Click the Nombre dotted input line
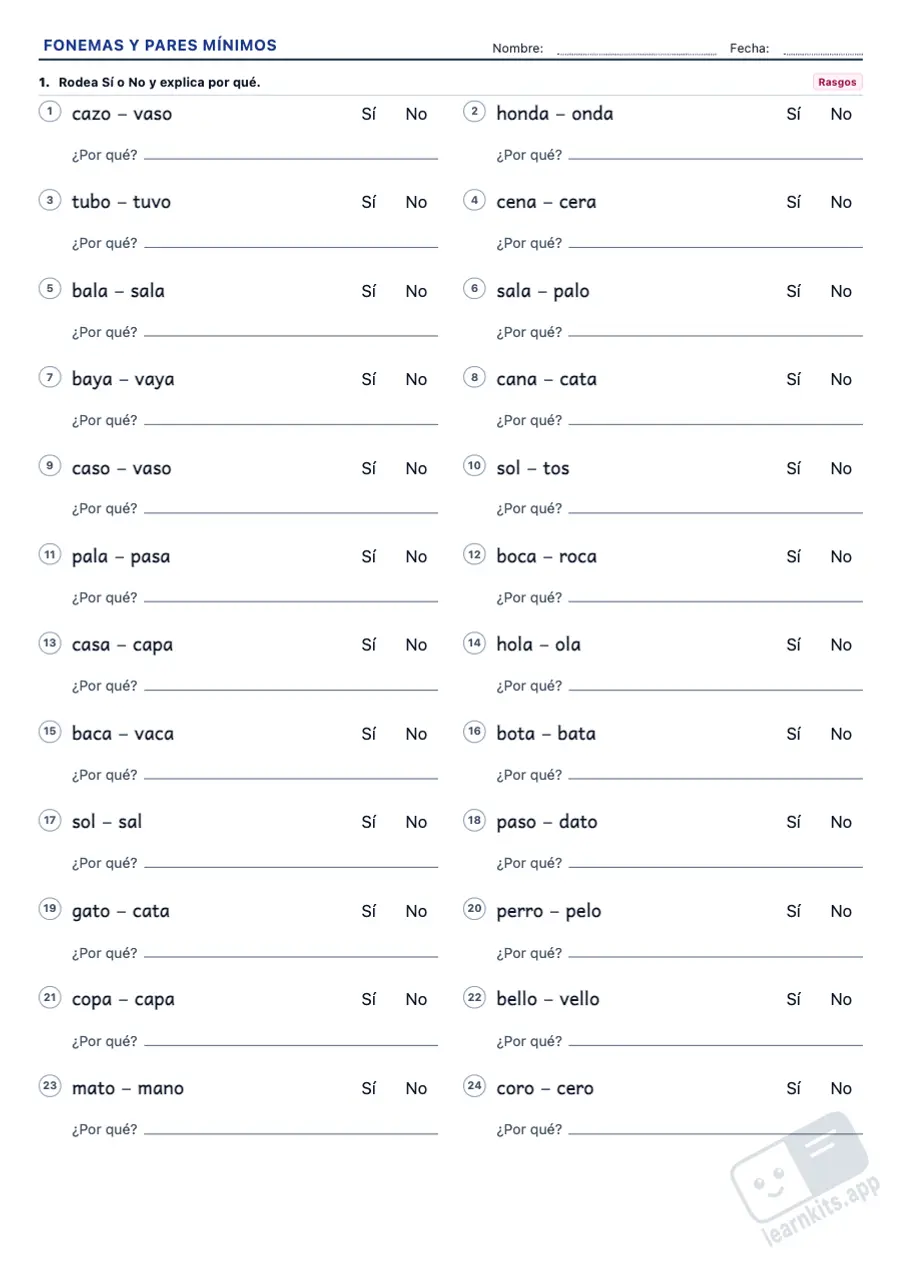This screenshot has height=1269, width=900. click(636, 51)
